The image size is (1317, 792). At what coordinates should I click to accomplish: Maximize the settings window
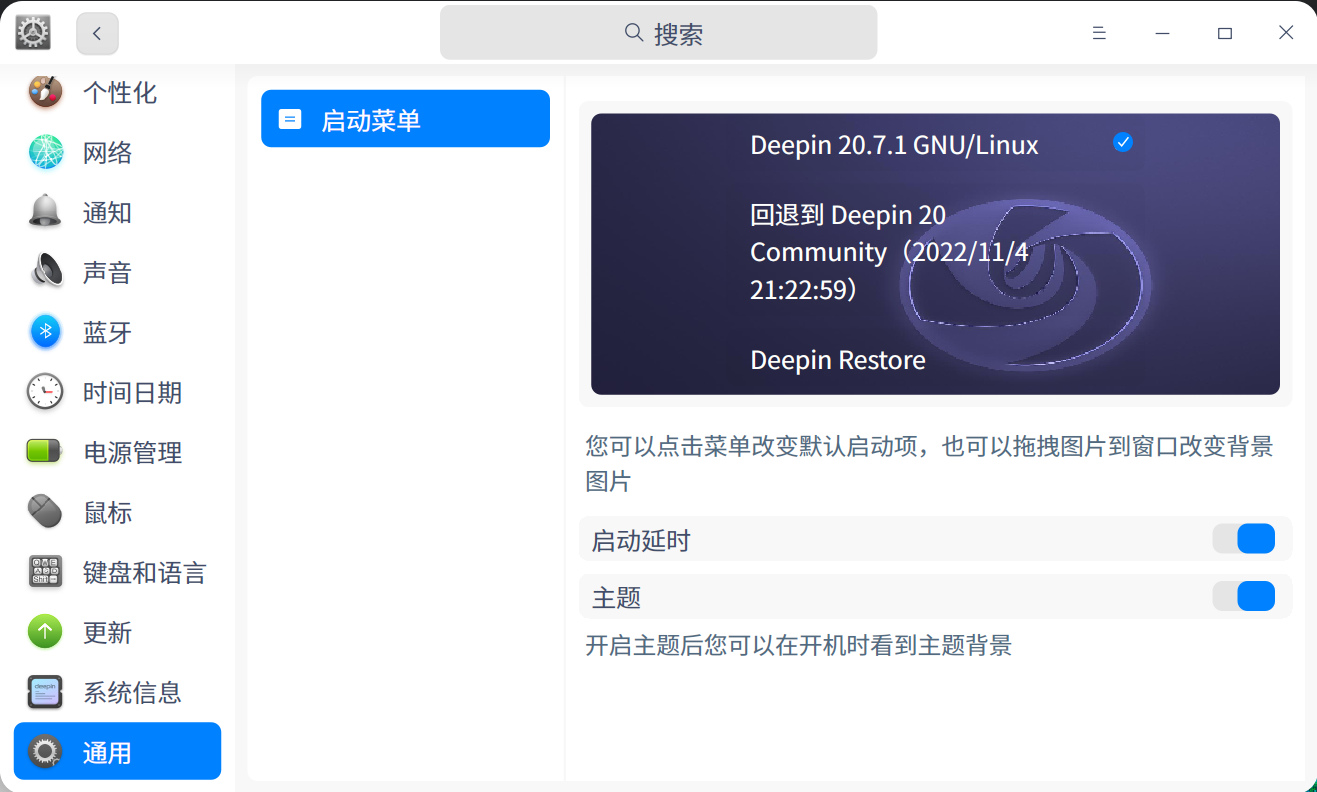coord(1224,33)
